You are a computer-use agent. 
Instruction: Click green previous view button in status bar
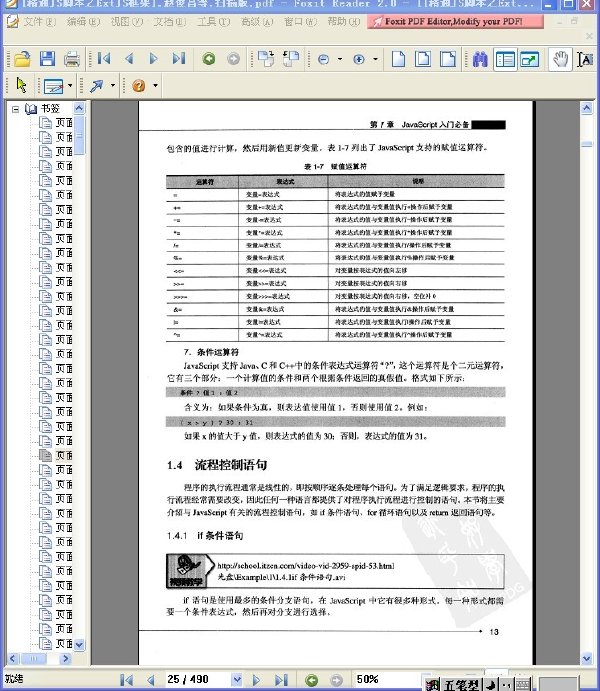(x=312, y=680)
